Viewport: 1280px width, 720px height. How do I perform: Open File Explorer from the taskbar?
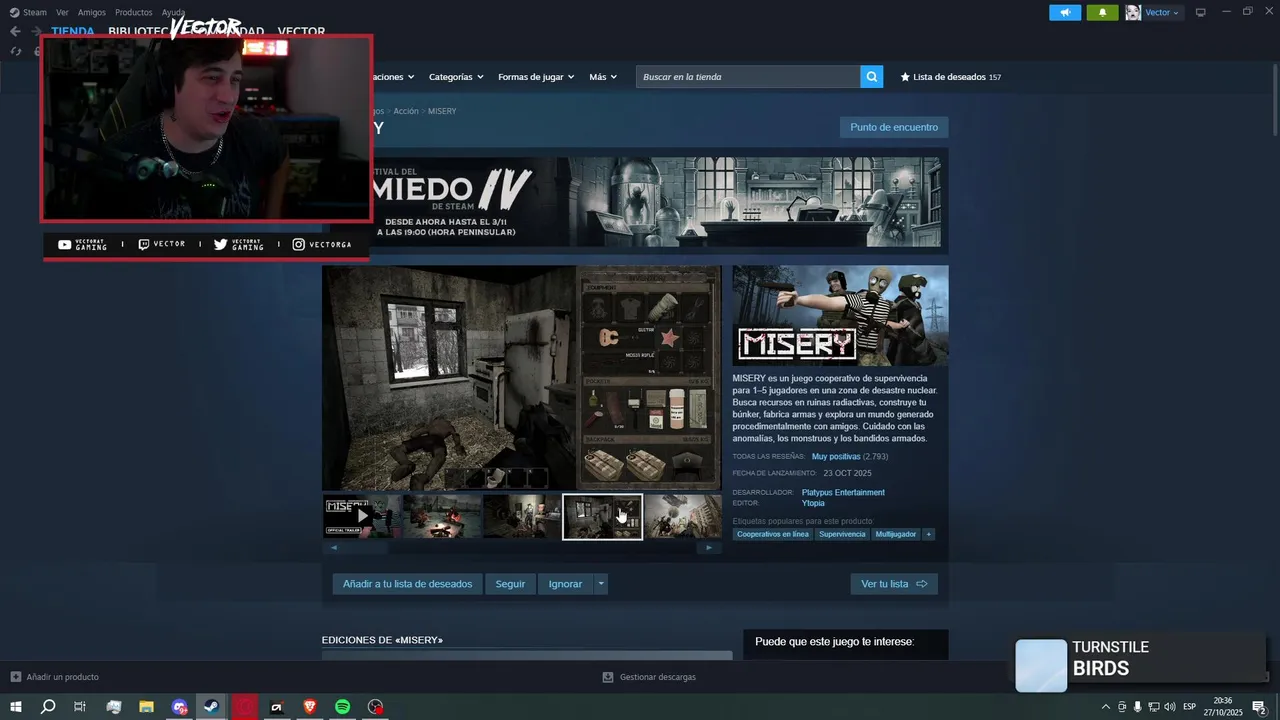(146, 707)
